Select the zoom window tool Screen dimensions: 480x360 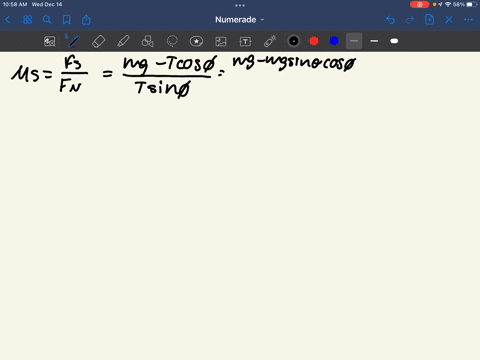(x=50, y=41)
